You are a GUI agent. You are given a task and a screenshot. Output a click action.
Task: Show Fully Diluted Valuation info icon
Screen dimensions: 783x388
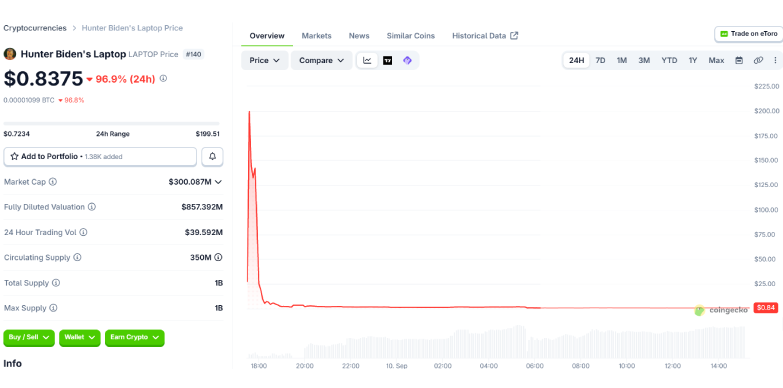point(92,207)
